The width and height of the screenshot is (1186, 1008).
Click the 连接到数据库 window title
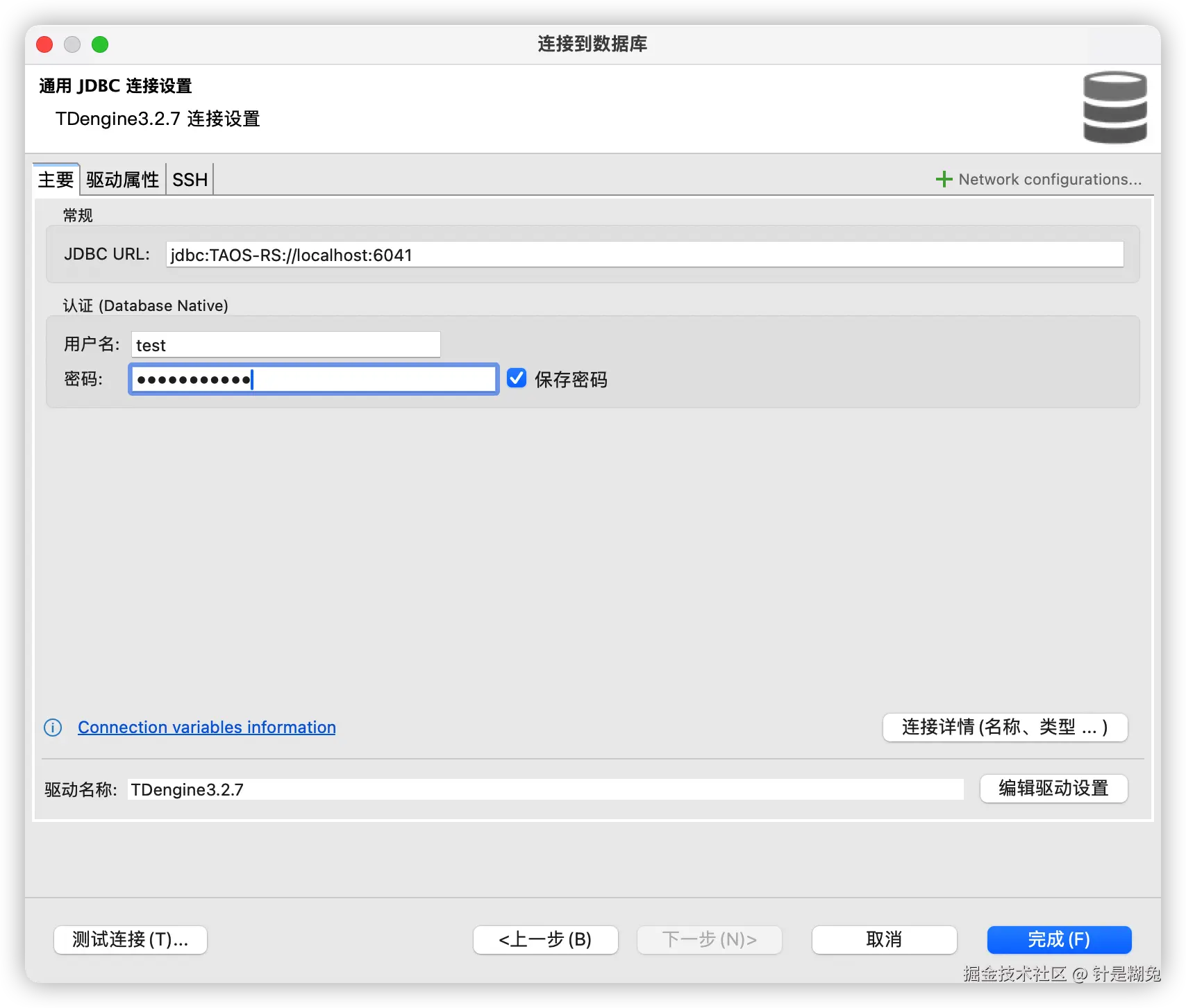[592, 44]
